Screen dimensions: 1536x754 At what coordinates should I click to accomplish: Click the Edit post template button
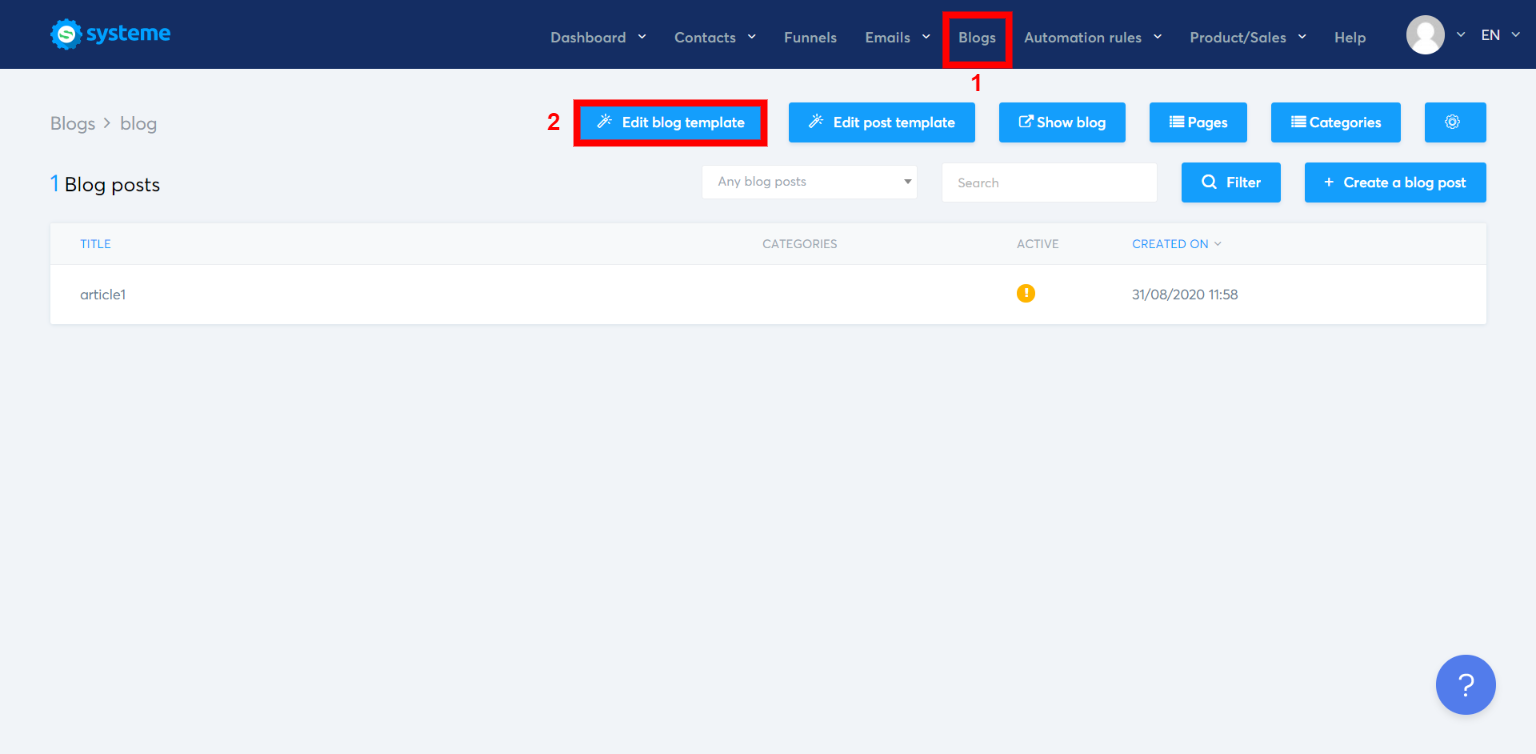click(881, 122)
